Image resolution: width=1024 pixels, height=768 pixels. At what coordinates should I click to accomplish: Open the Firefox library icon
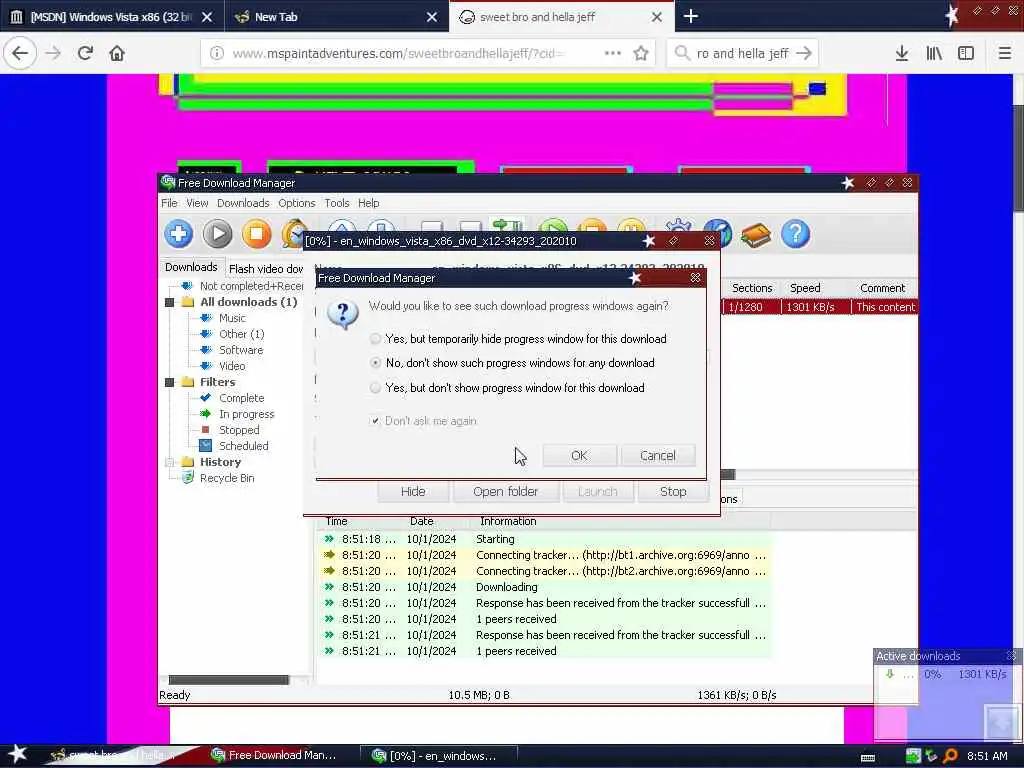[x=934, y=53]
